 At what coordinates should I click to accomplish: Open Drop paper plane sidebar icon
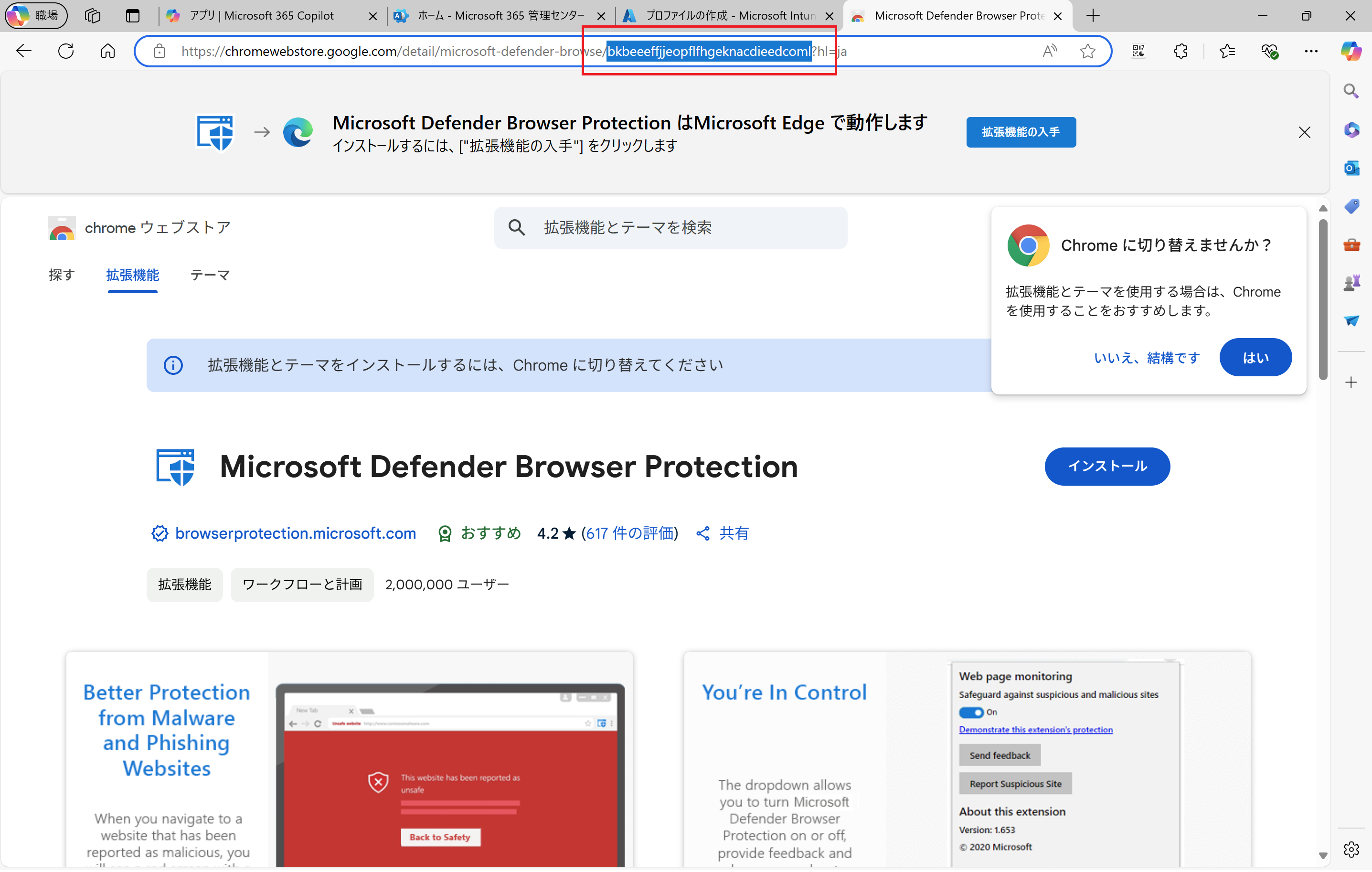(1352, 320)
